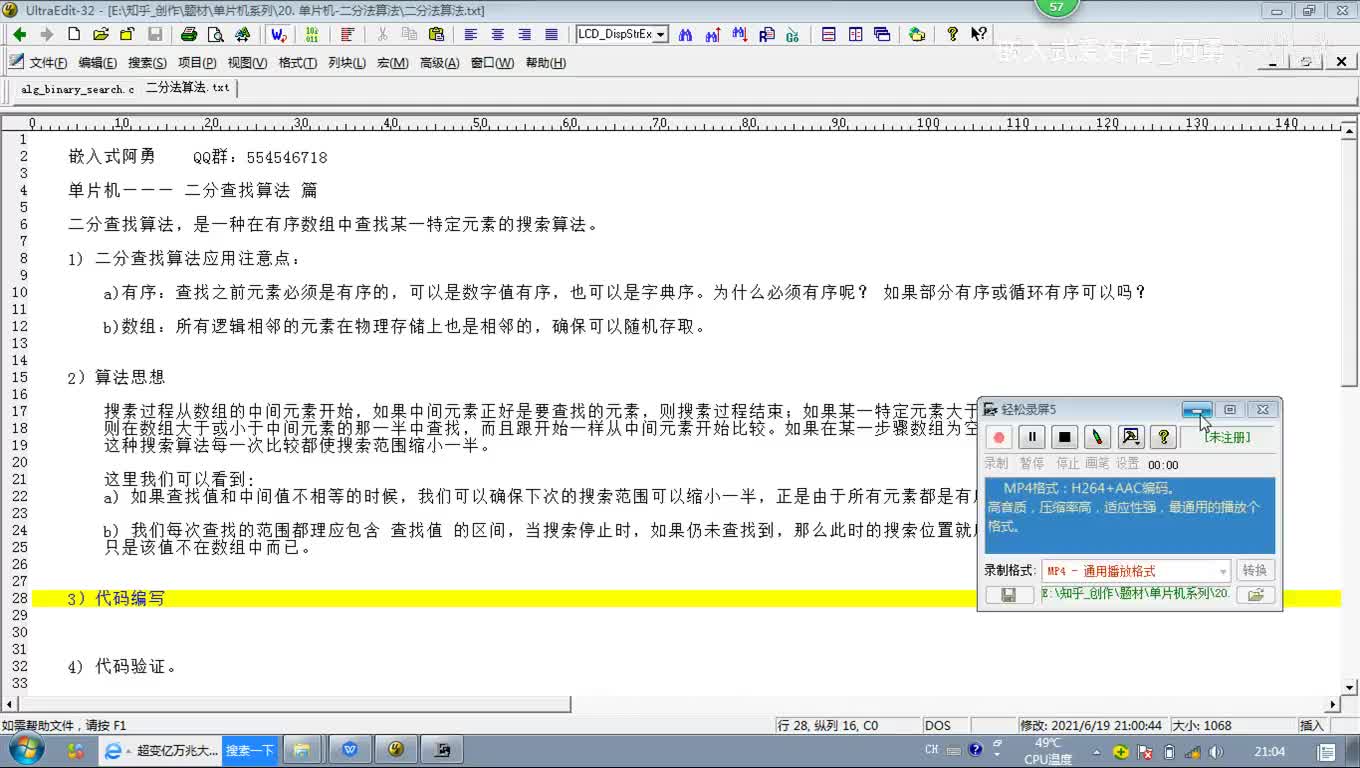Open the 编辑(E) menu

point(97,63)
